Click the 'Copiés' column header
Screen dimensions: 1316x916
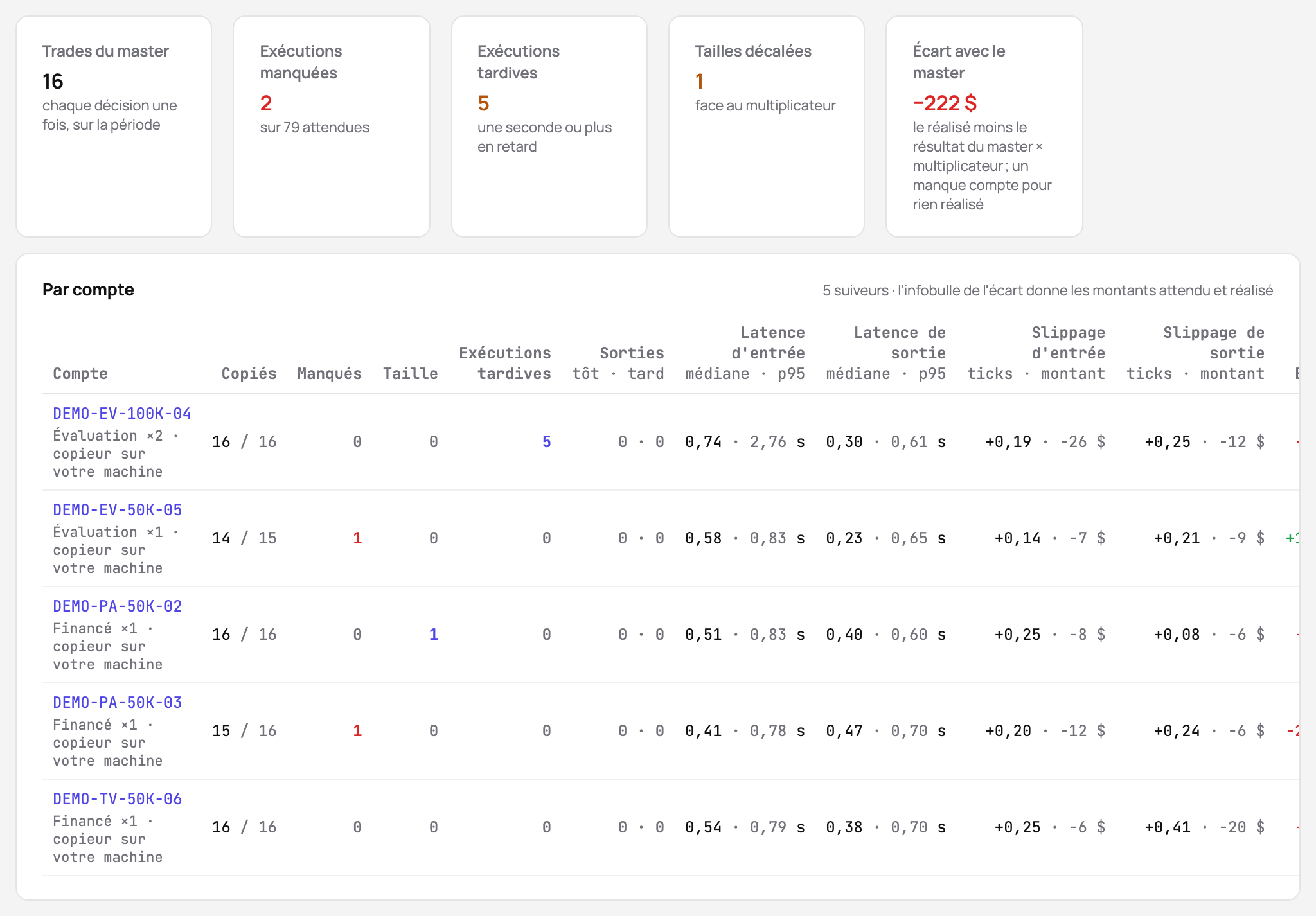249,374
